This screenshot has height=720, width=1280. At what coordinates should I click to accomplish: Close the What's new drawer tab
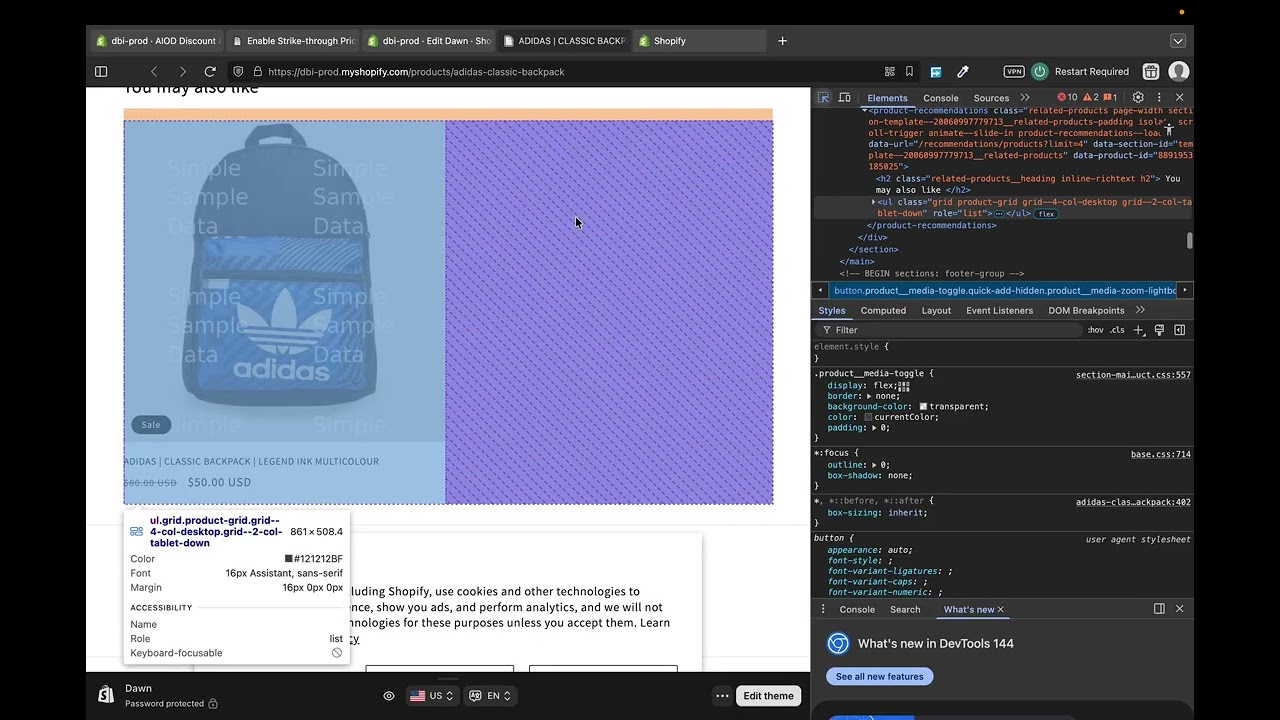pyautogui.click(x=1000, y=609)
